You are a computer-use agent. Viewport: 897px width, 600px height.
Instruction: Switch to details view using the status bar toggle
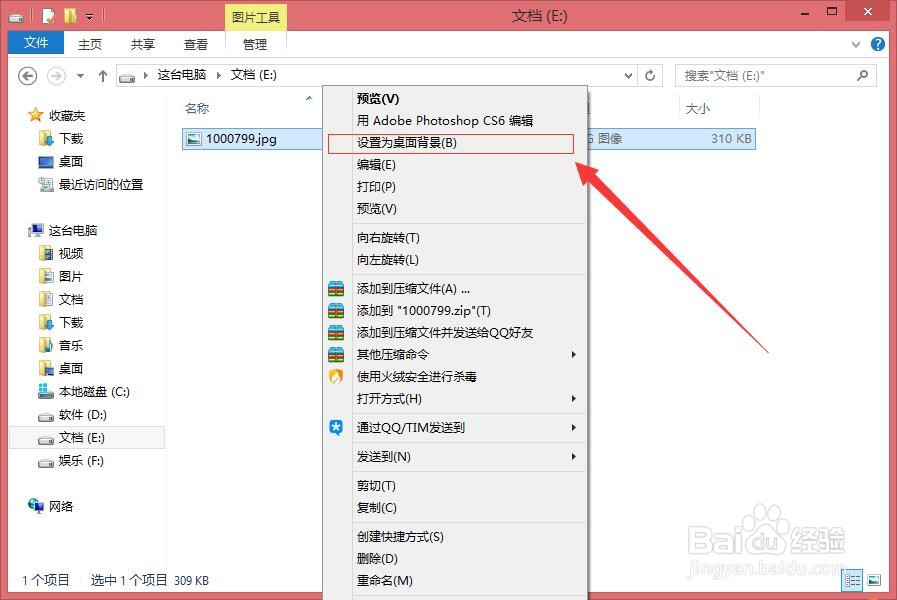tap(852, 580)
